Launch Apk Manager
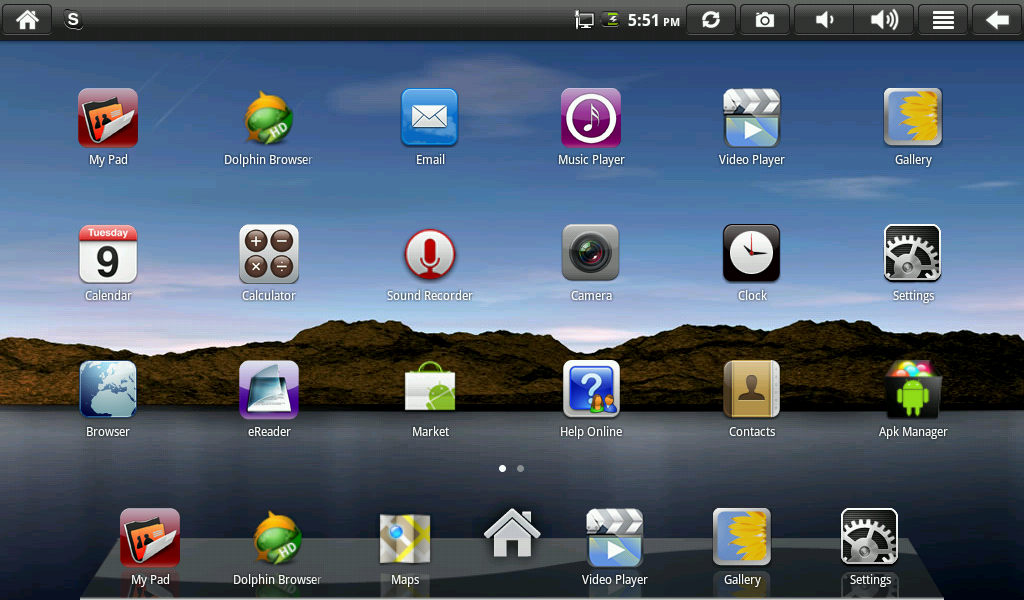The height and width of the screenshot is (600, 1024). pyautogui.click(x=913, y=389)
